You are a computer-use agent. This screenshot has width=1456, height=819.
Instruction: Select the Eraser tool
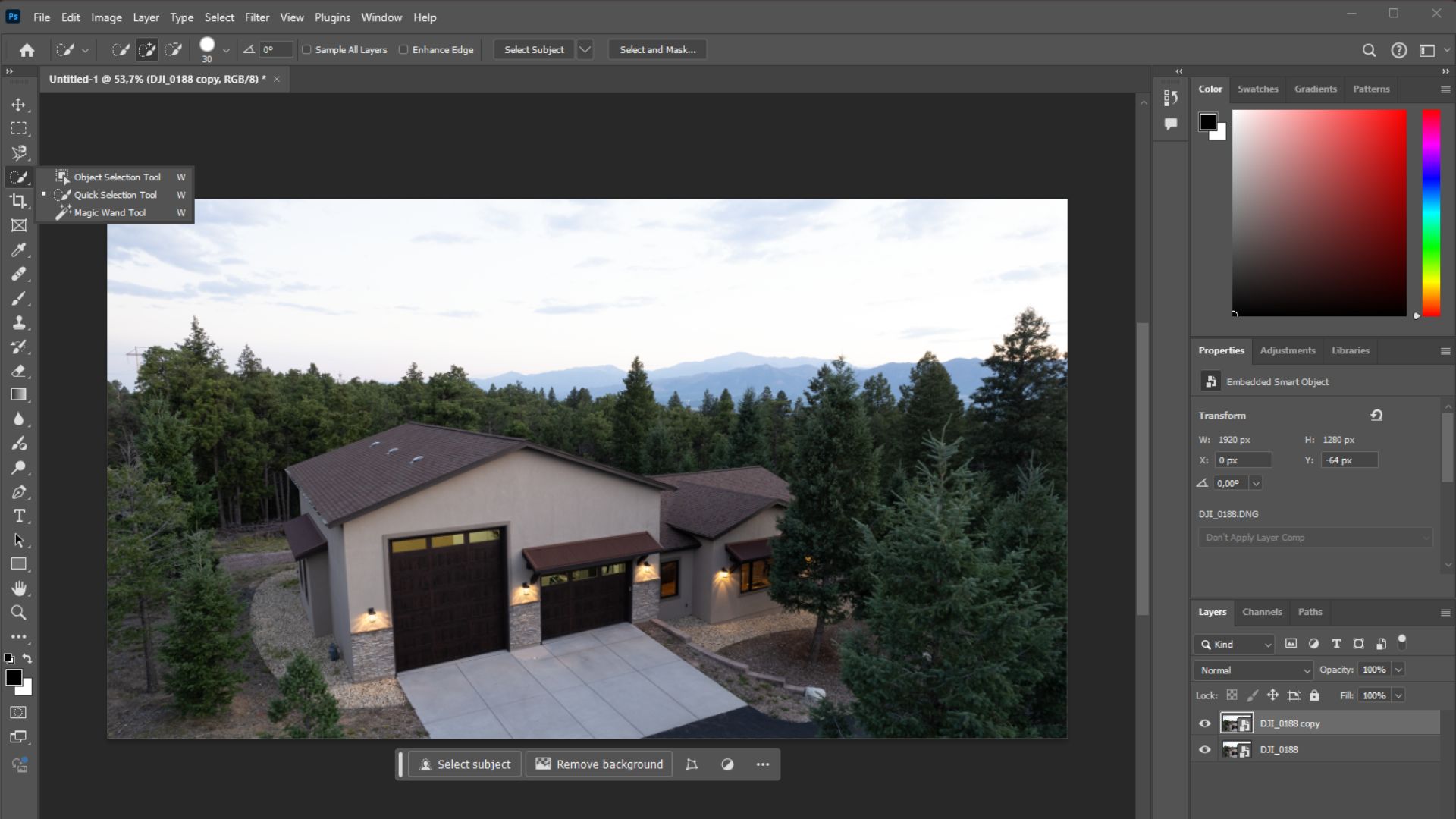[19, 371]
